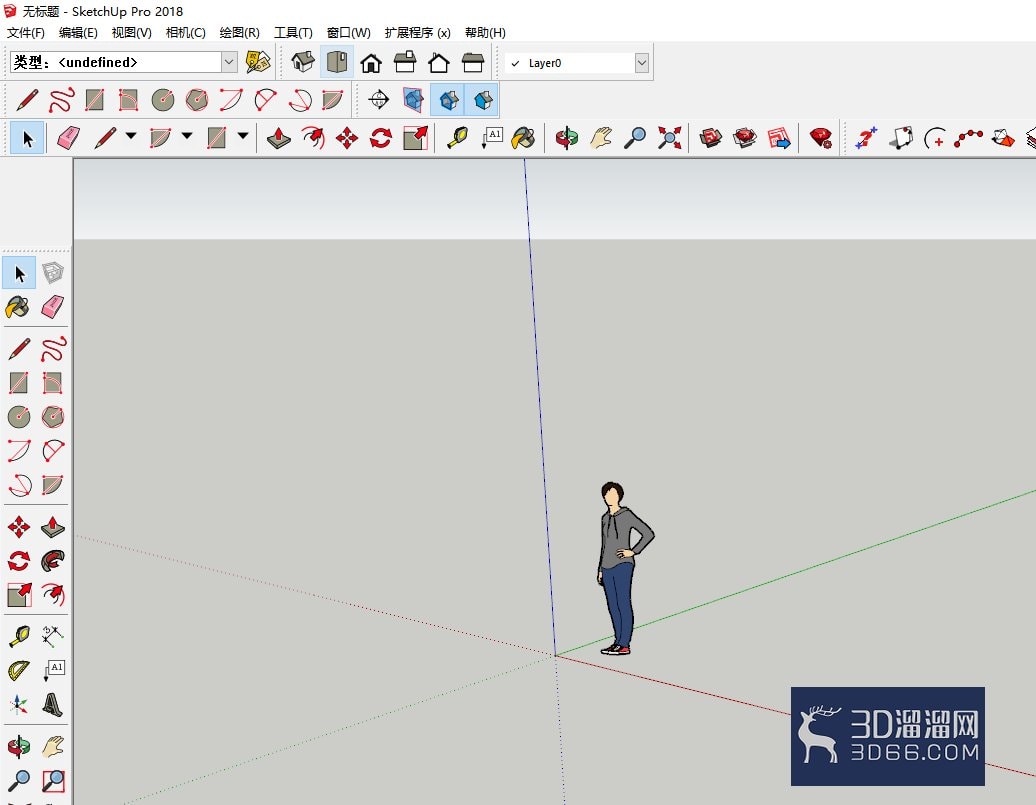This screenshot has width=1036, height=805.
Task: Toggle the Iso view style button
Action: 303,62
